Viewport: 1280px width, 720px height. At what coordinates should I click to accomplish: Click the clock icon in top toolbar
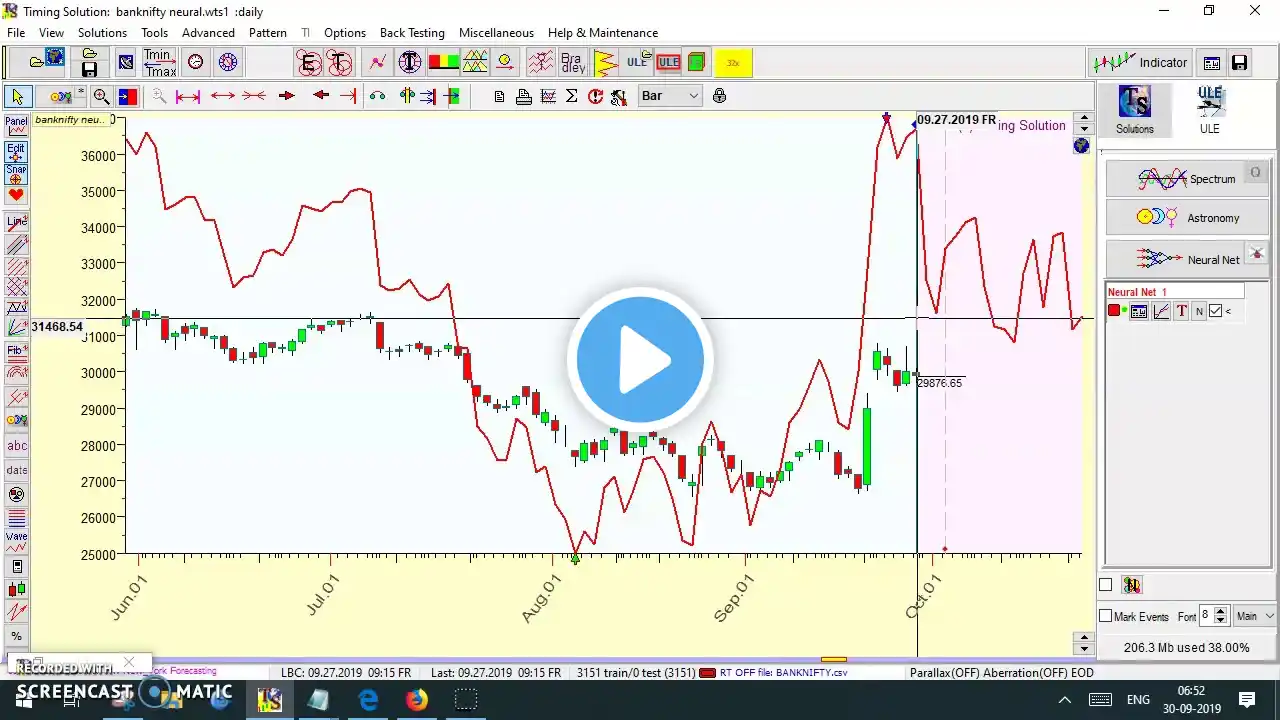tap(196, 62)
